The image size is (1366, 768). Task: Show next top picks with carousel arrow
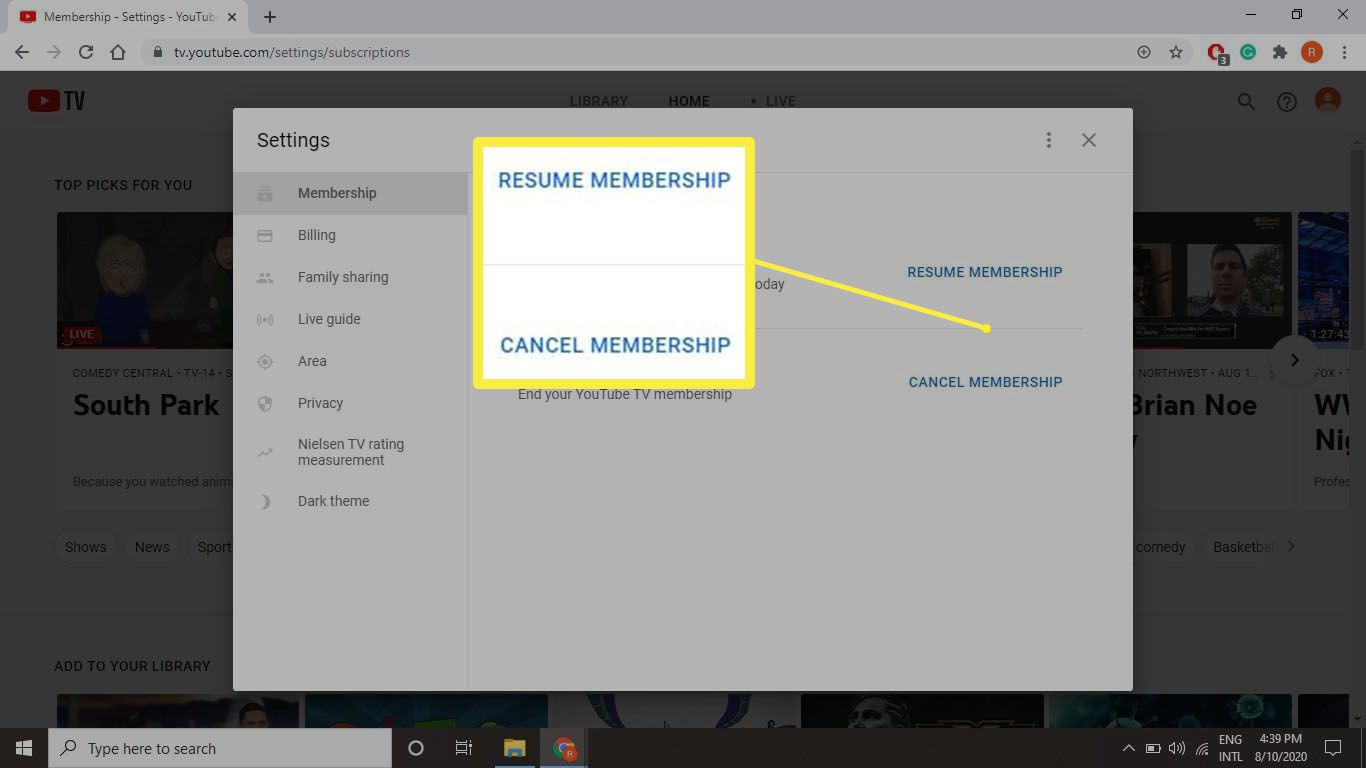click(x=1294, y=360)
